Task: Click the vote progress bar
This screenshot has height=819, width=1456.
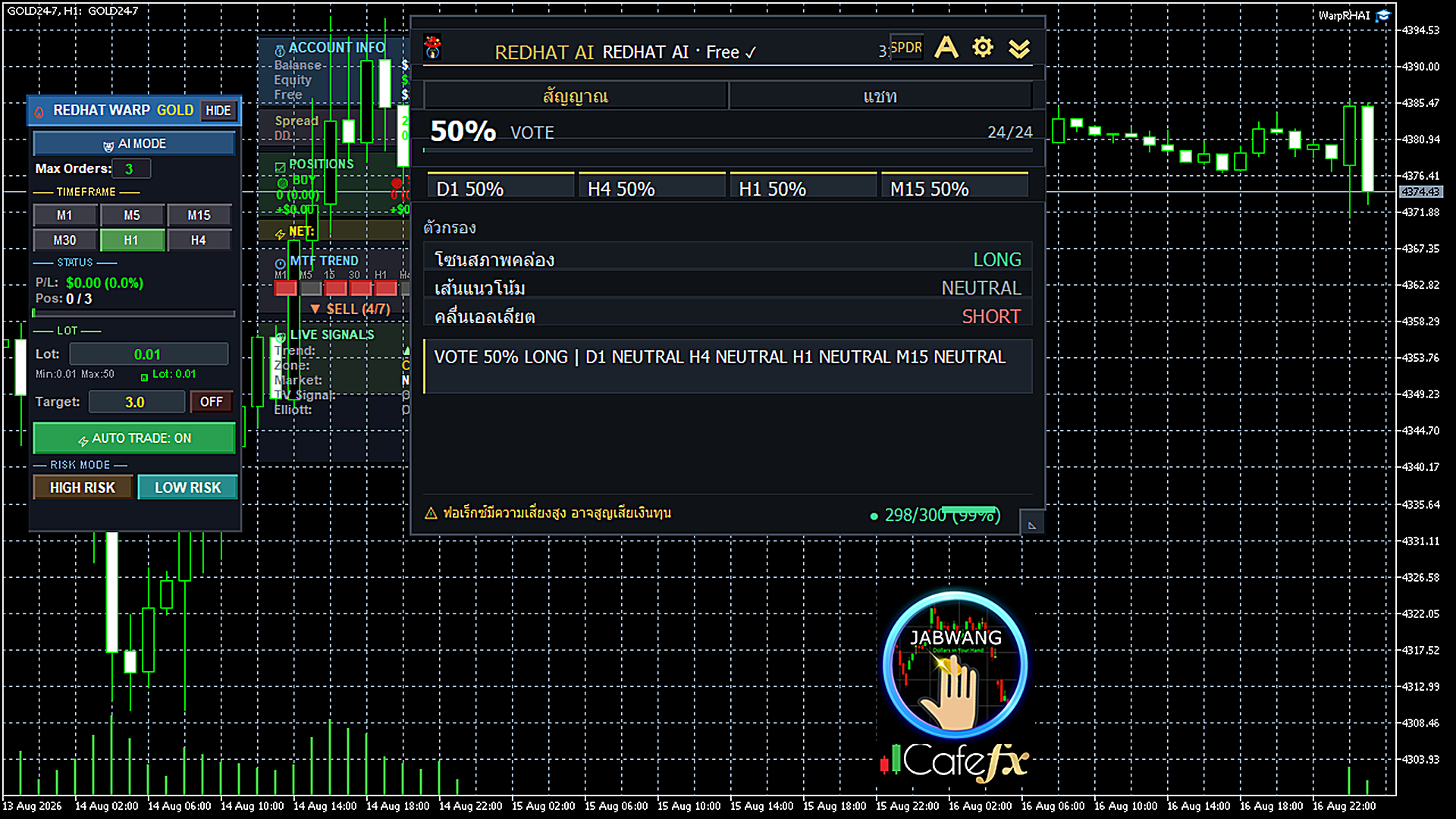Action: click(x=728, y=151)
